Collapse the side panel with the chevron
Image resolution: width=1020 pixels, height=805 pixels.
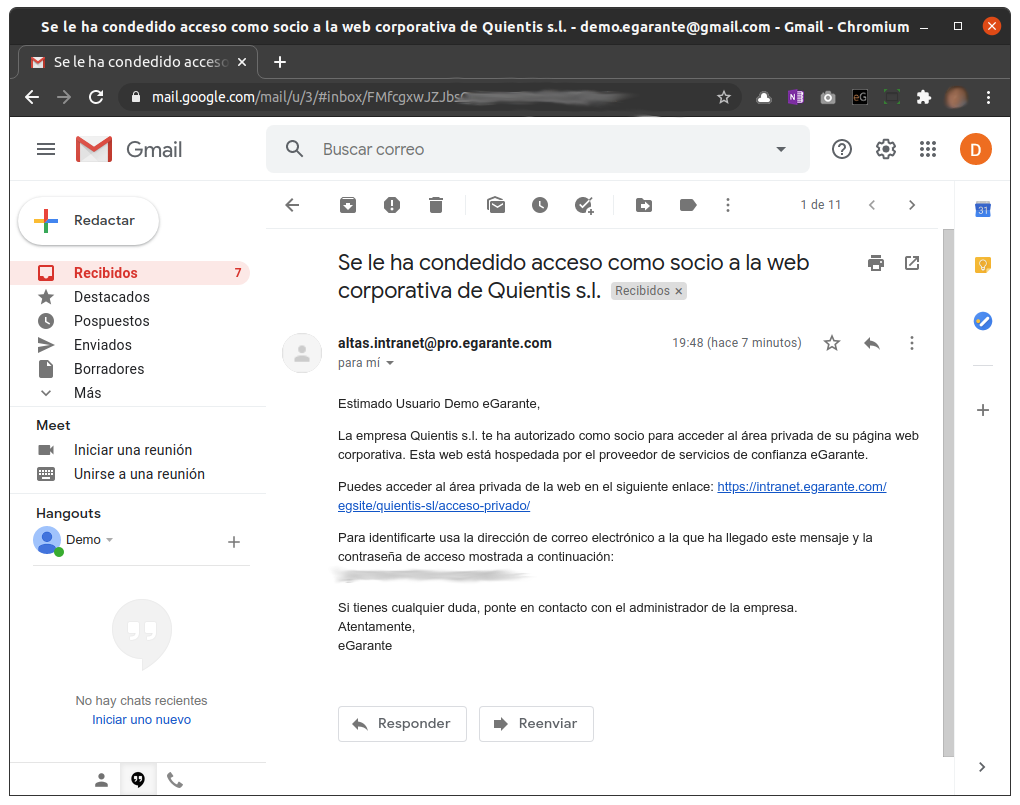tap(982, 767)
